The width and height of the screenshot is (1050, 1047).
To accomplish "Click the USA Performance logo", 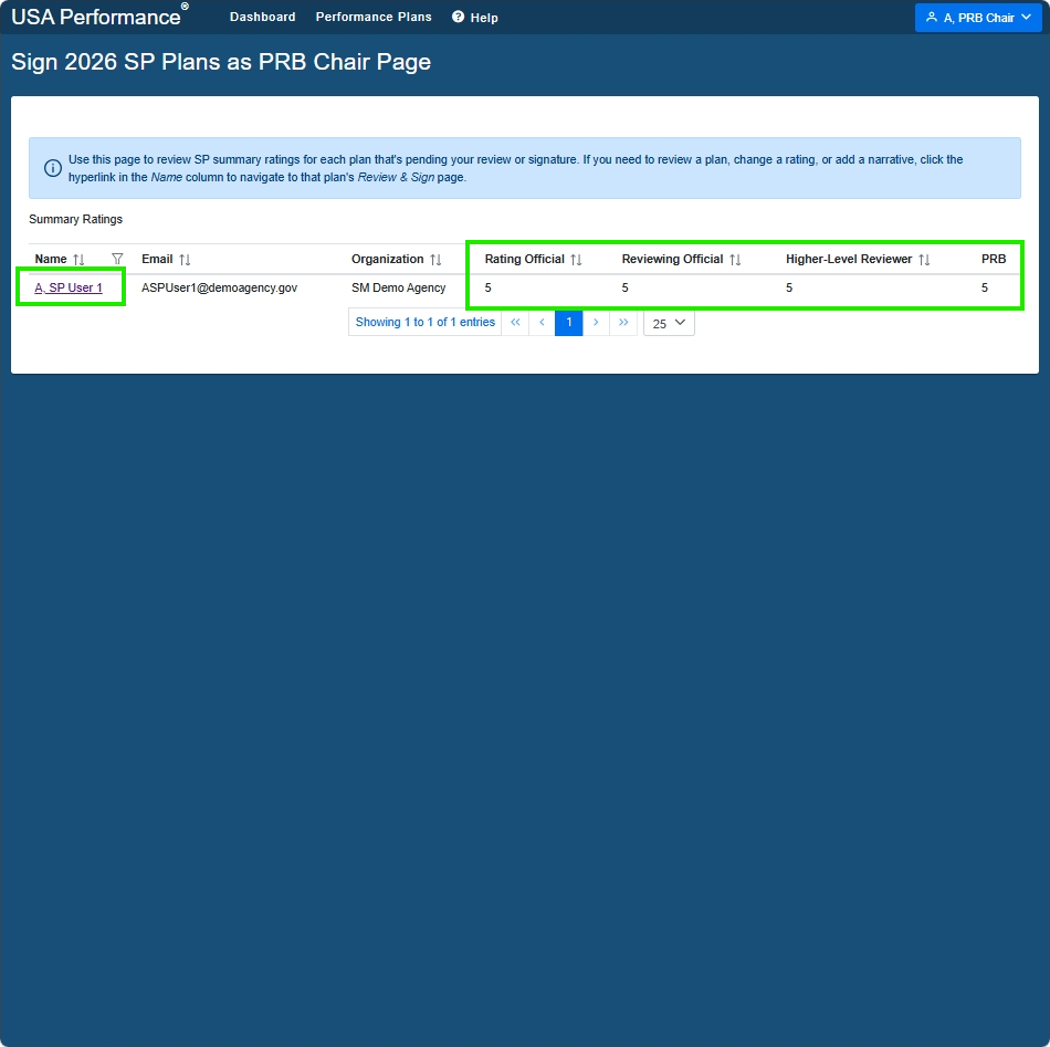I will point(100,16).
